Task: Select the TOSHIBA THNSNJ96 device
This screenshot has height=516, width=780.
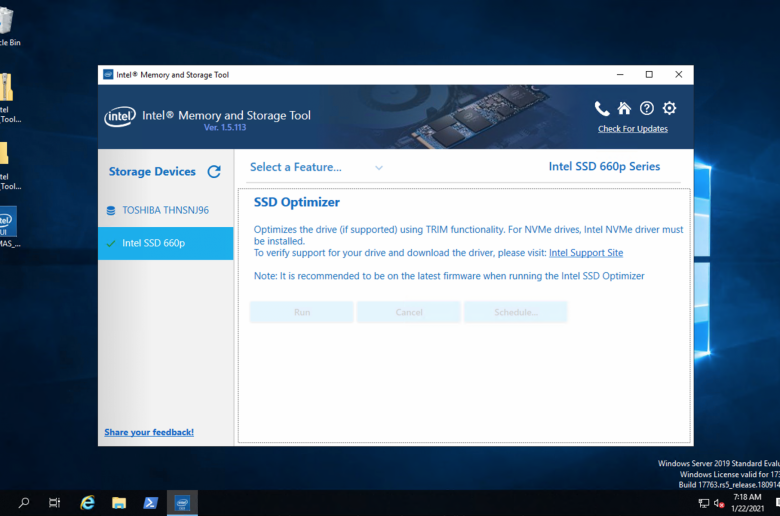Action: (166, 210)
